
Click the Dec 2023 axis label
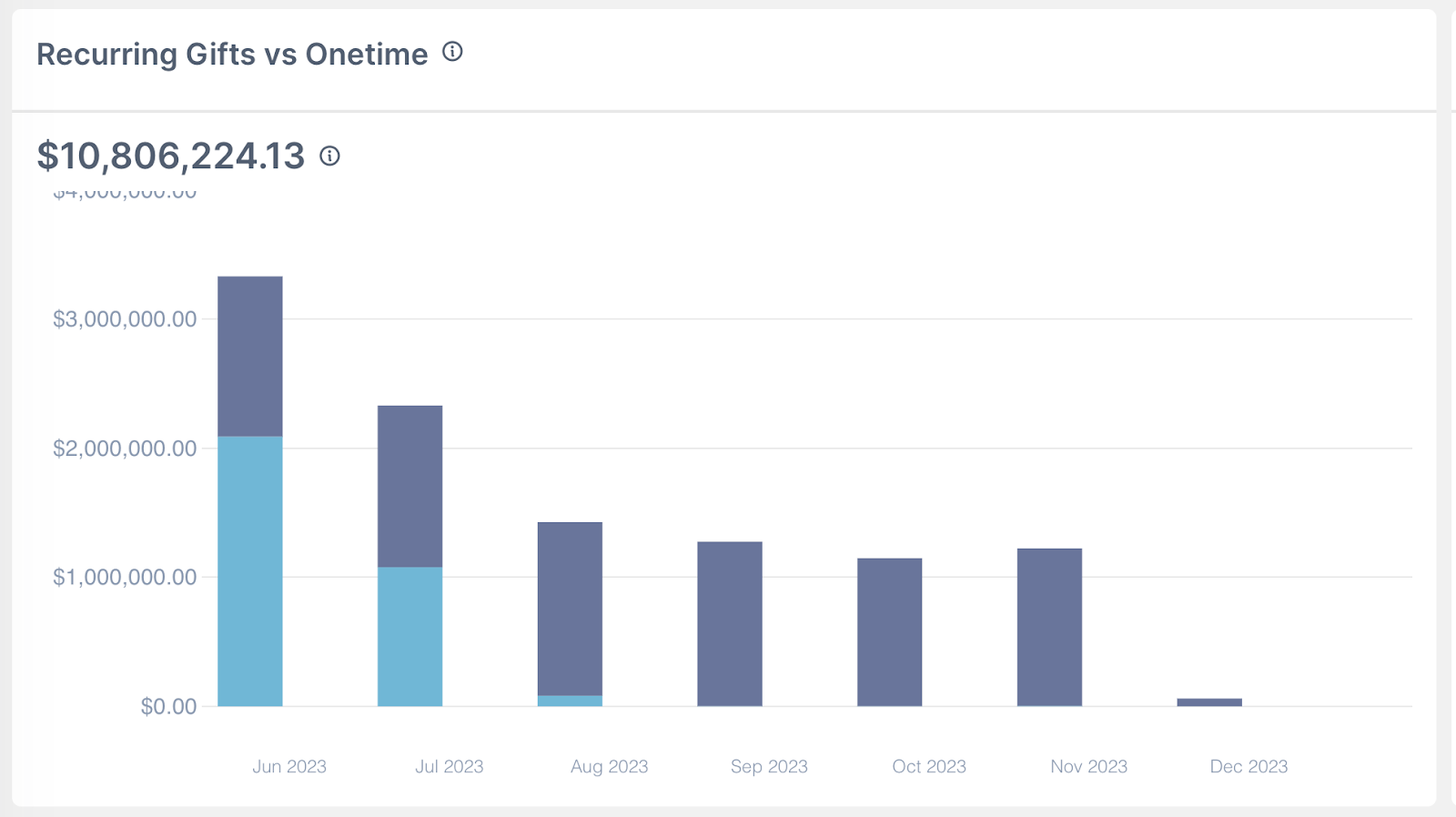click(x=1249, y=766)
